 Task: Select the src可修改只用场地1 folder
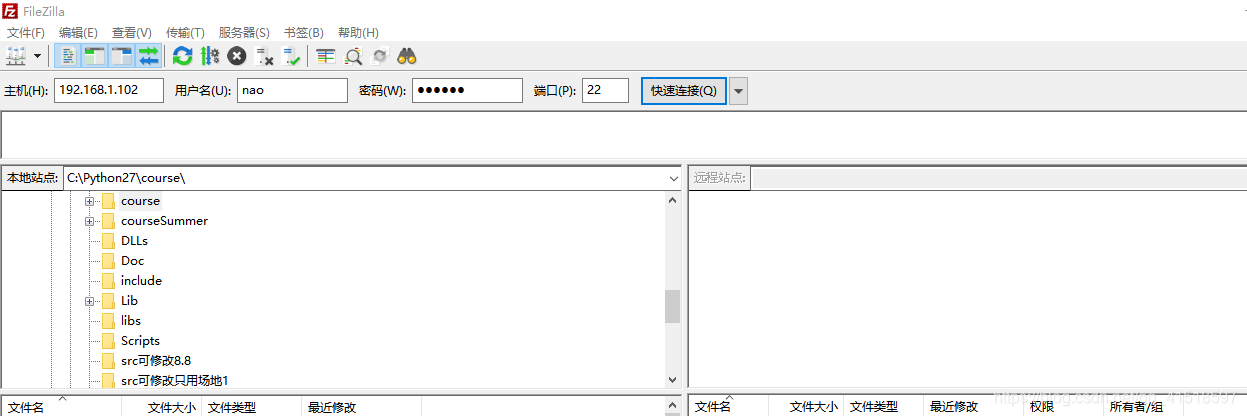coord(175,381)
